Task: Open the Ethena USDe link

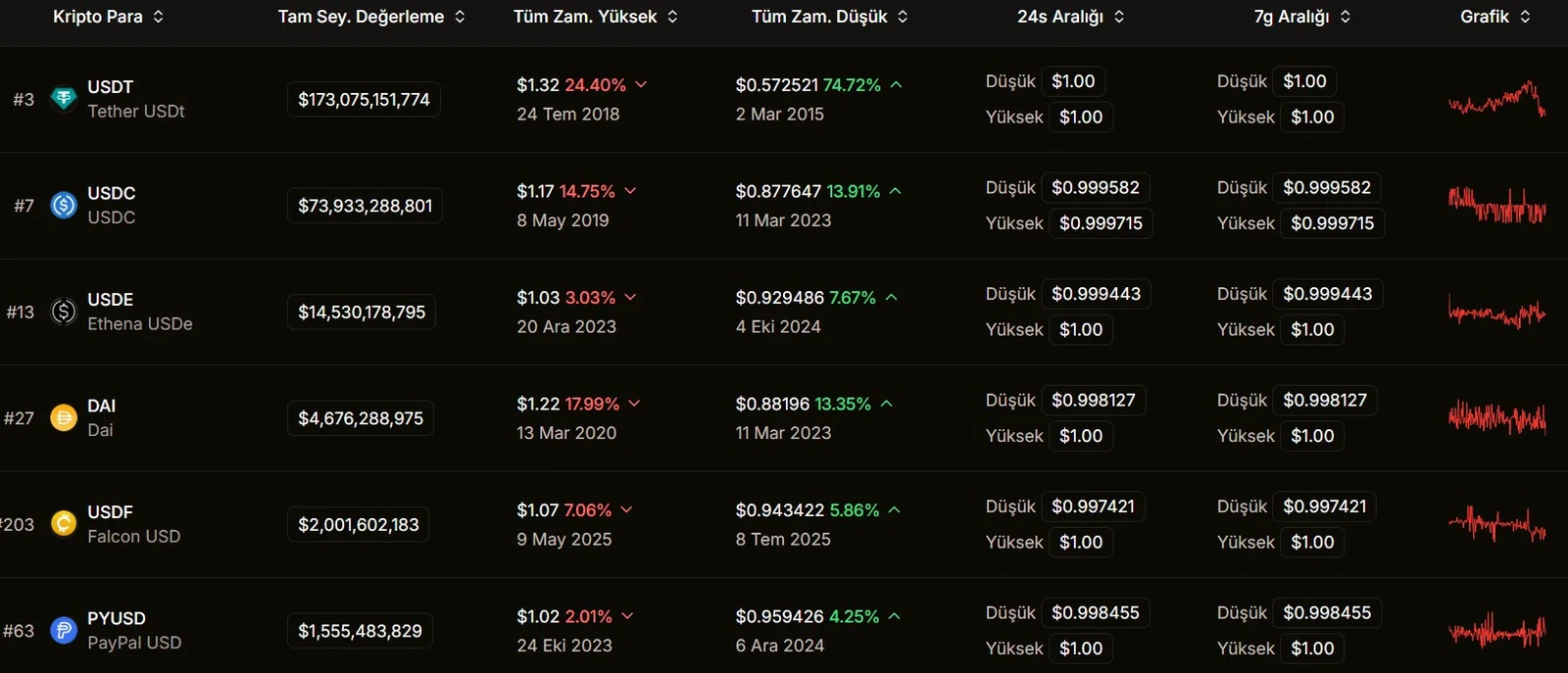Action: pos(139,324)
